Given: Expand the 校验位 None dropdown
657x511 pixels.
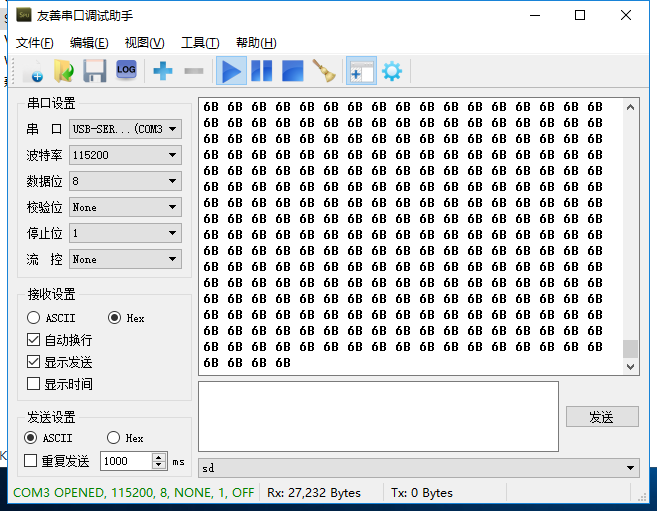Looking at the screenshot, I should [125, 207].
